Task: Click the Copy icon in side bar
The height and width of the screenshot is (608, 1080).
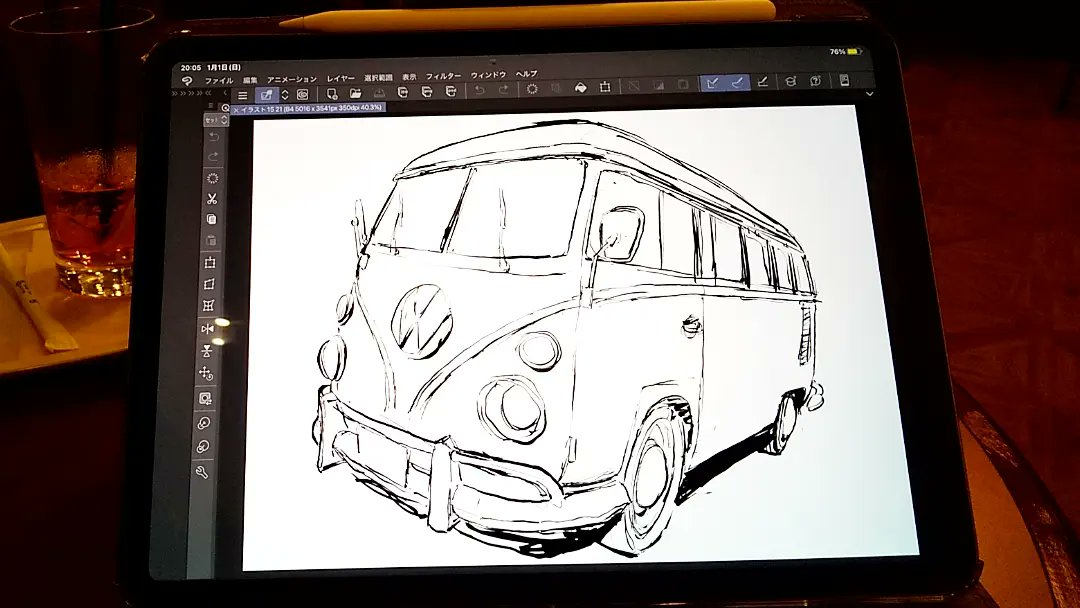Action: (211, 220)
